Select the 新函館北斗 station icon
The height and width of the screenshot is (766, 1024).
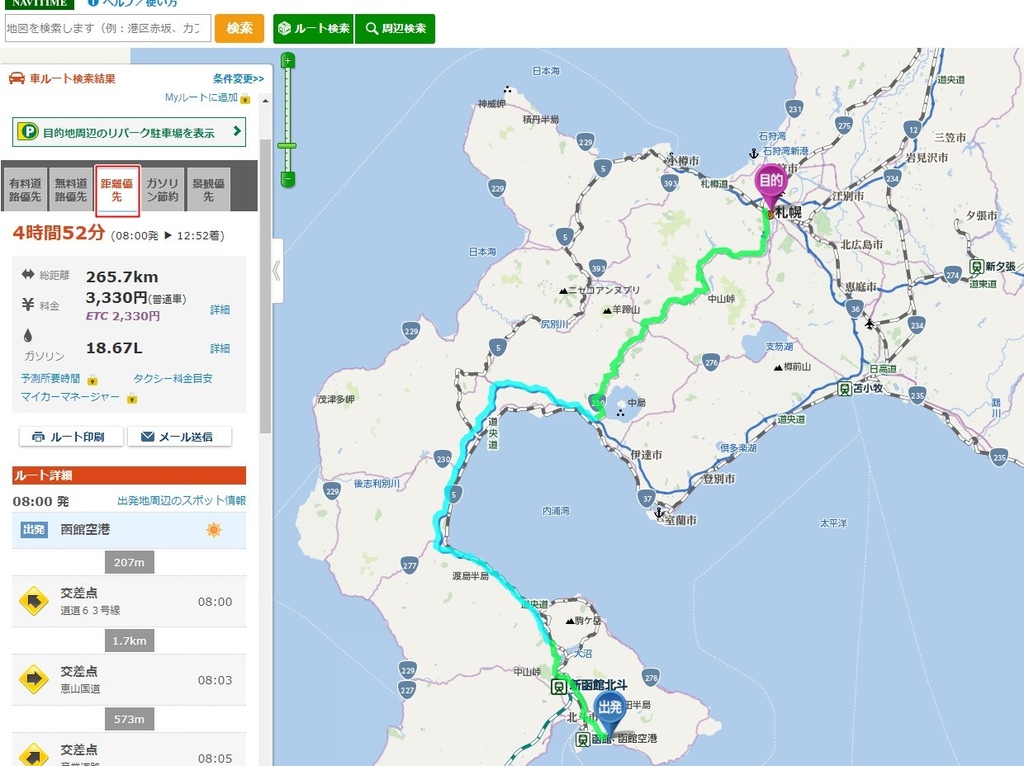559,686
